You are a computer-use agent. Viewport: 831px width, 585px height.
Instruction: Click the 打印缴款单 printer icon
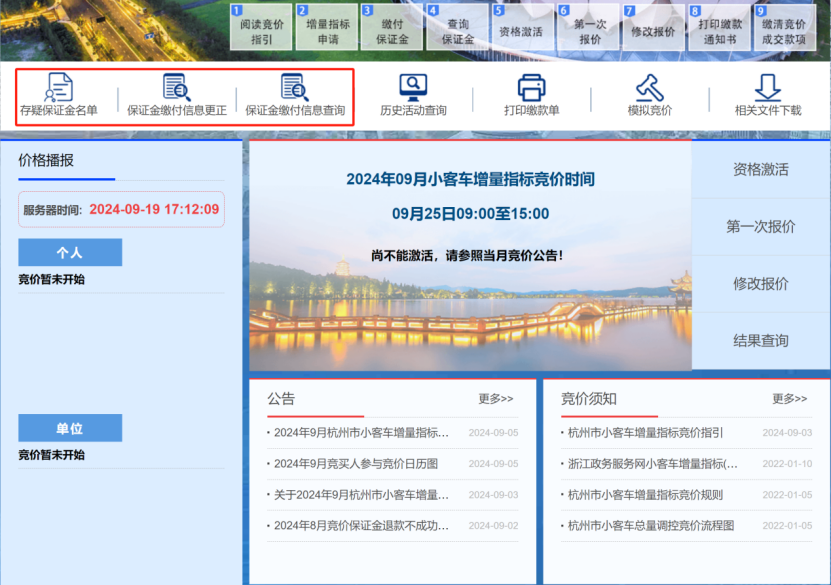(531, 88)
